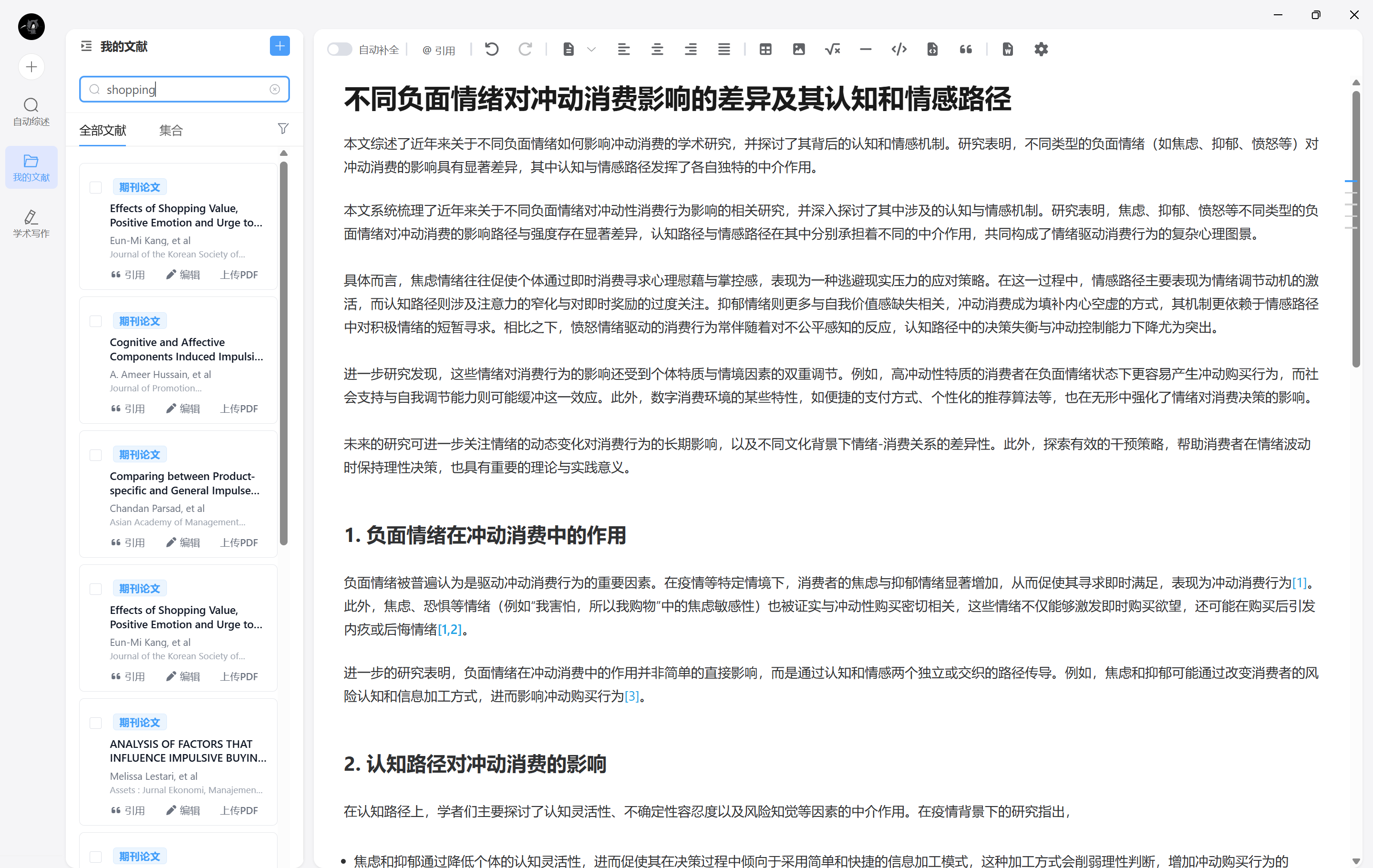The height and width of the screenshot is (868, 1373).
Task: Open 自动综述 from the left sidebar
Action: 31,111
